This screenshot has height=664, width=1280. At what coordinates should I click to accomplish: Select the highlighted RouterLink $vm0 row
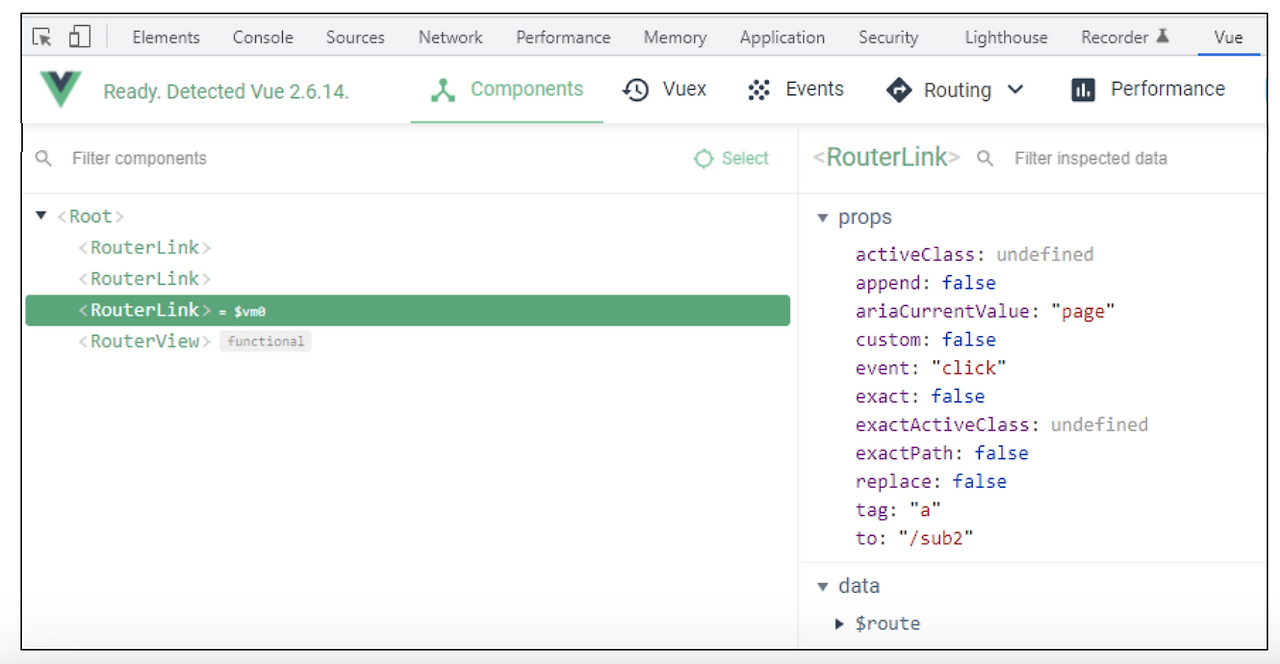pyautogui.click(x=407, y=310)
